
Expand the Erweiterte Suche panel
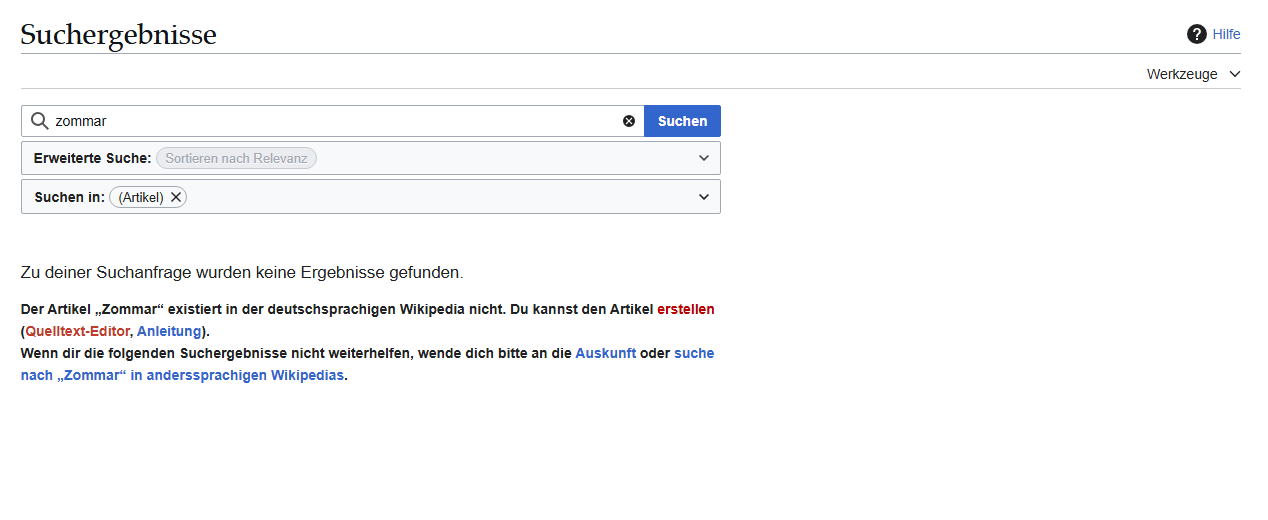pos(703,158)
